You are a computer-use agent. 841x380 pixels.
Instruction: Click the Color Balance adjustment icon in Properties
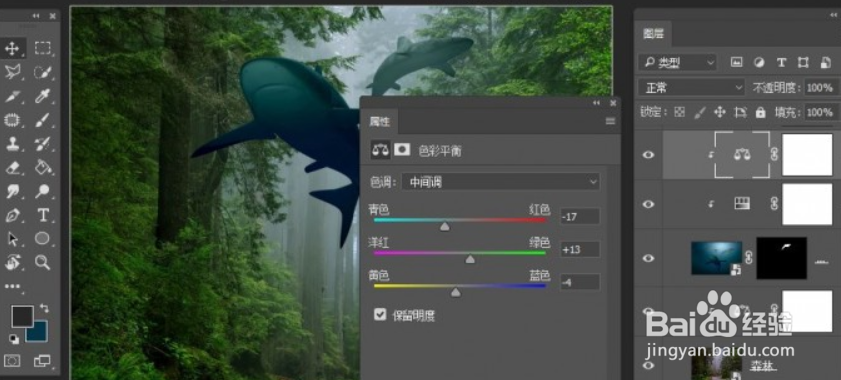click(x=380, y=151)
